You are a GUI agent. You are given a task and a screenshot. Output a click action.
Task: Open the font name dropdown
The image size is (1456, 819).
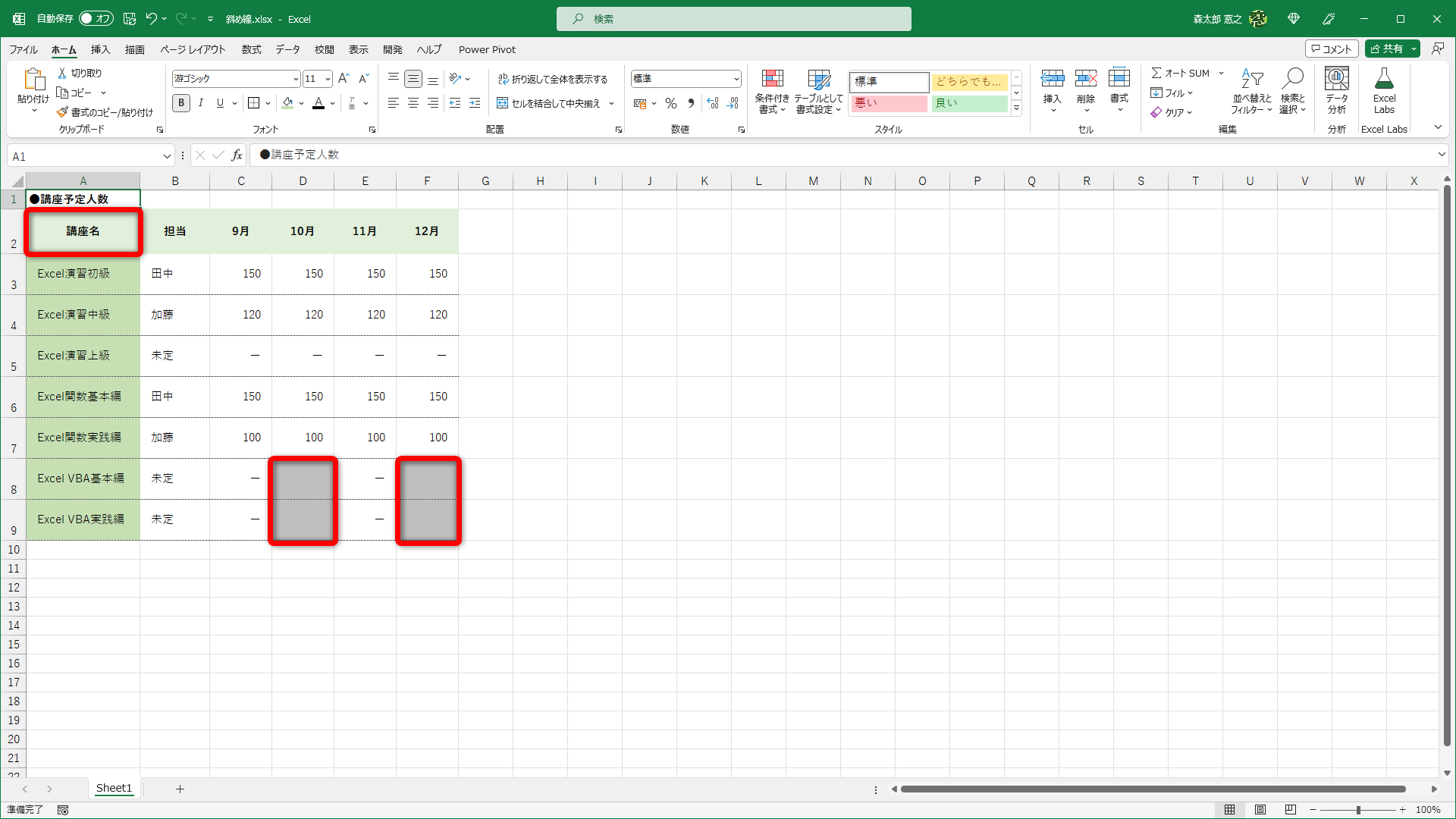tap(296, 79)
